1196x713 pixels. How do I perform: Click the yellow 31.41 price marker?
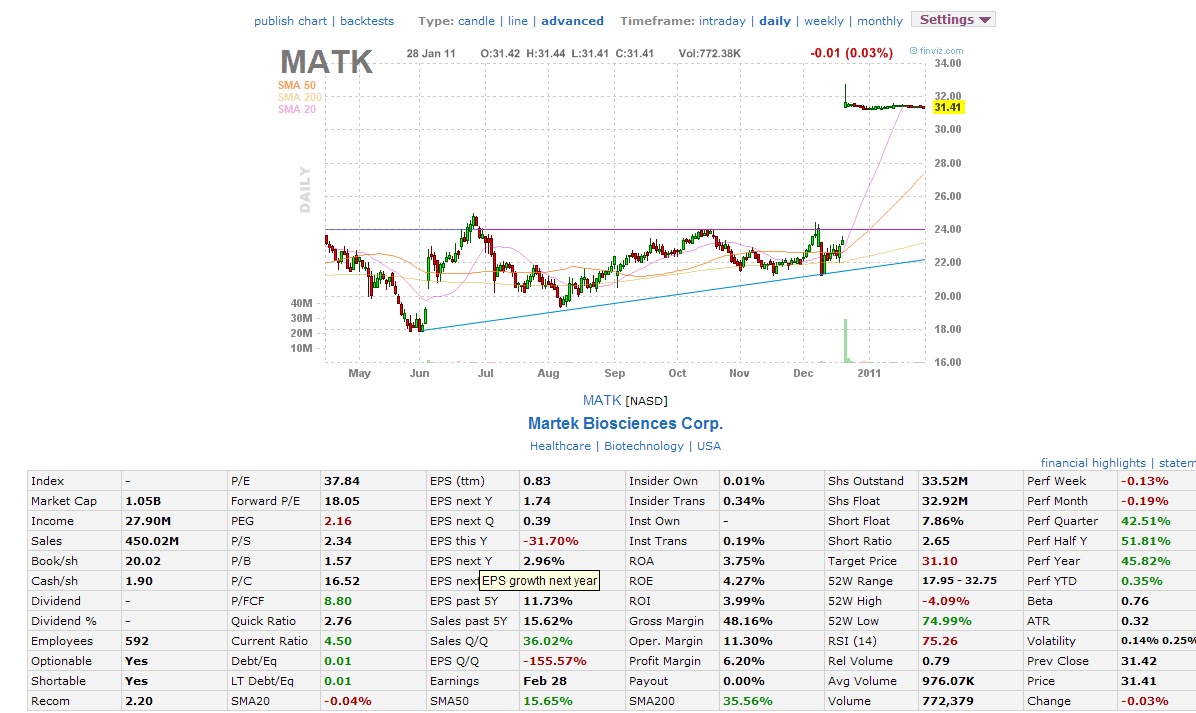pyautogui.click(x=948, y=108)
